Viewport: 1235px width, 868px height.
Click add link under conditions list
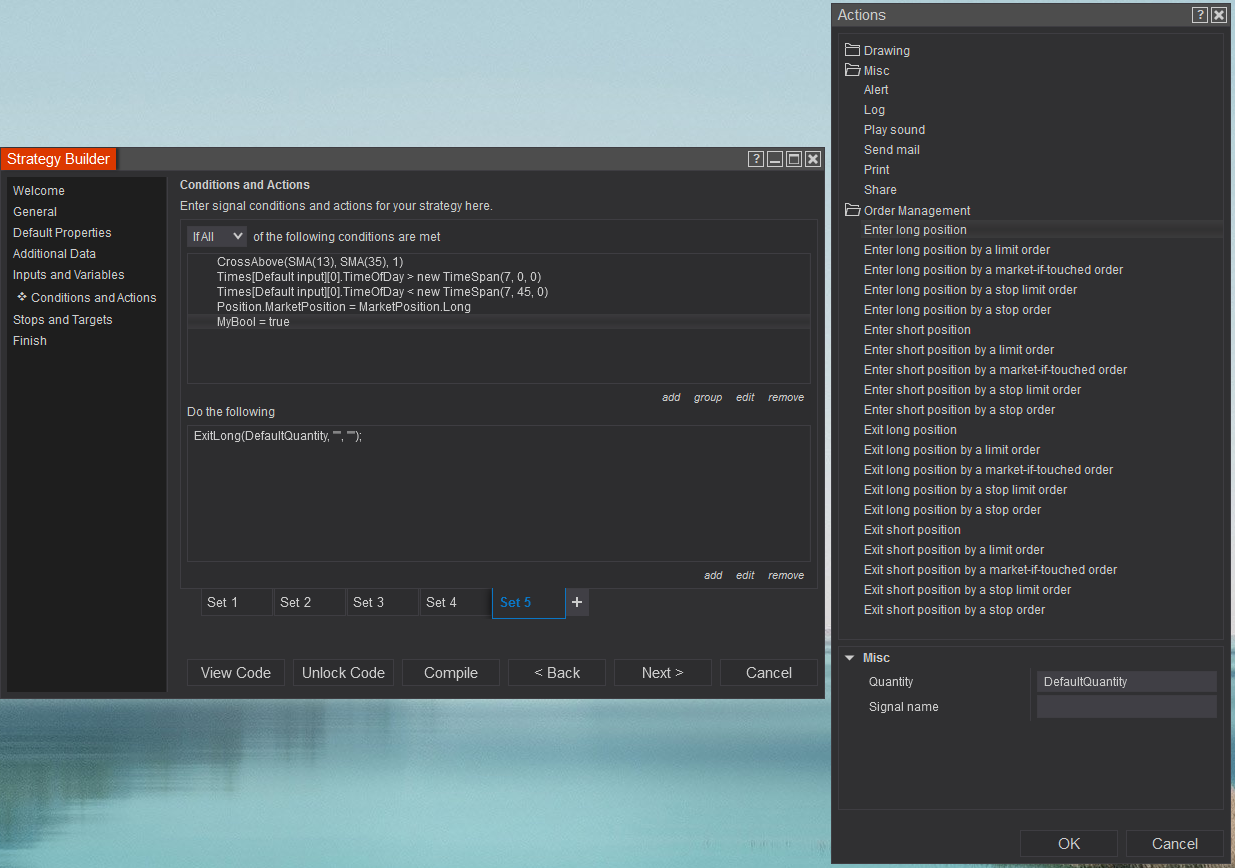[x=671, y=397]
